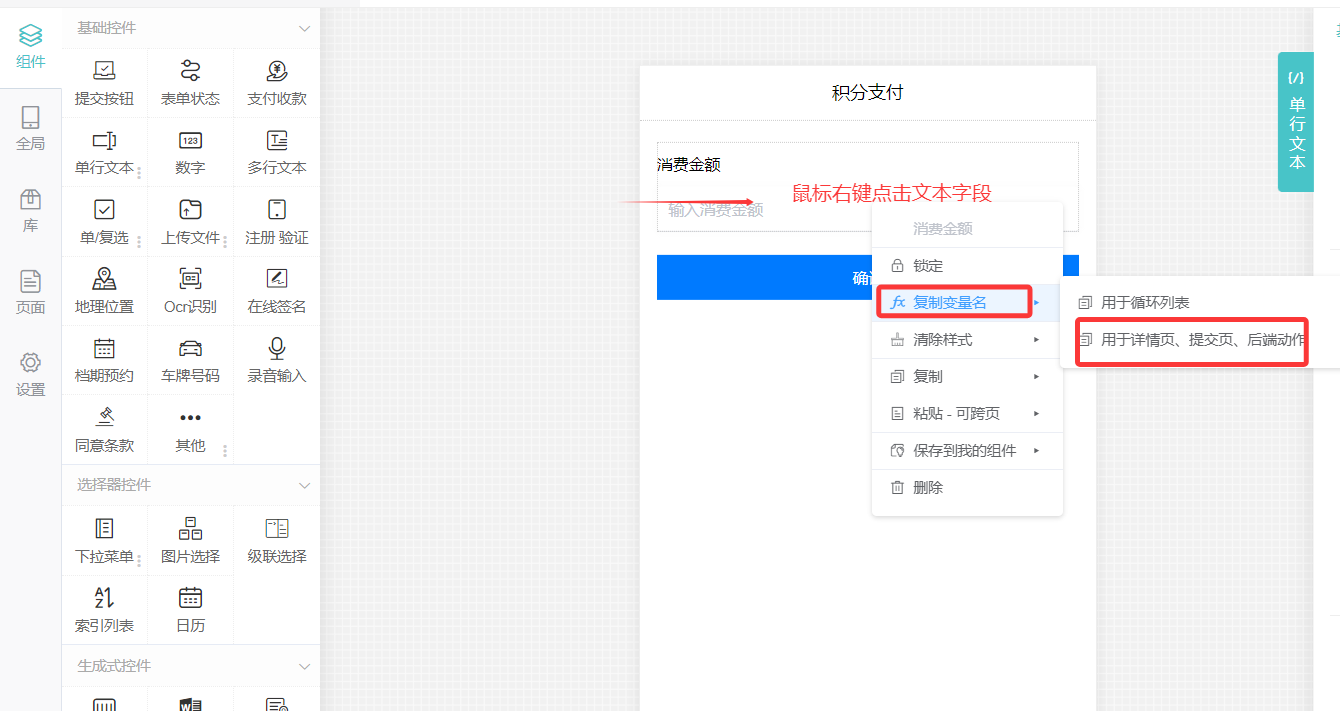Viewport: 1340px width, 711px height.
Task: Open the 单行文本 side panel tab
Action: pyautogui.click(x=1296, y=122)
